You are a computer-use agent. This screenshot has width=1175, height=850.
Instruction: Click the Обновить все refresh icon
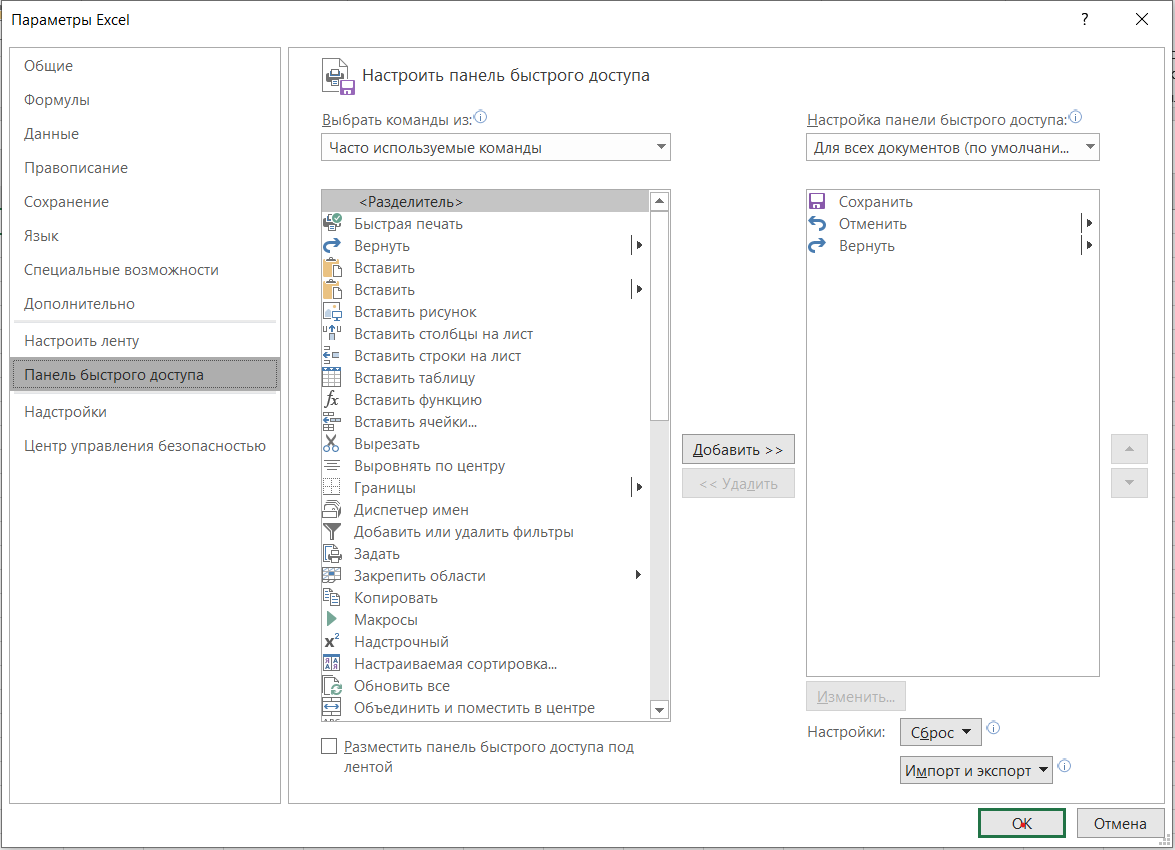[x=332, y=686]
